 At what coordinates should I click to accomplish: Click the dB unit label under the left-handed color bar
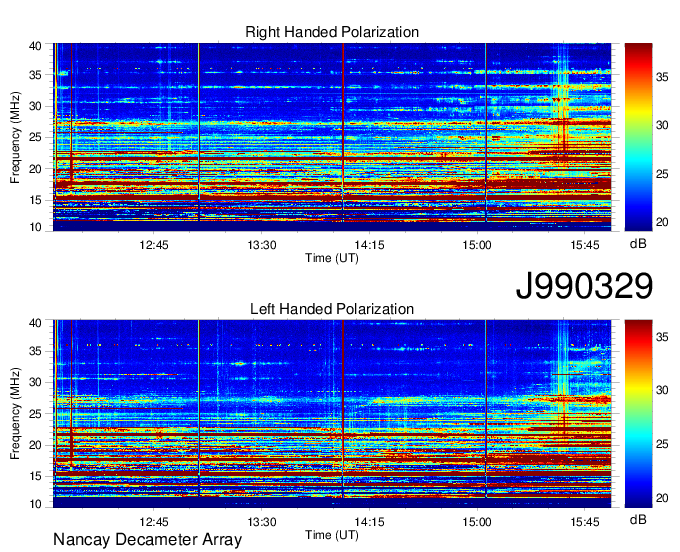tap(638, 519)
